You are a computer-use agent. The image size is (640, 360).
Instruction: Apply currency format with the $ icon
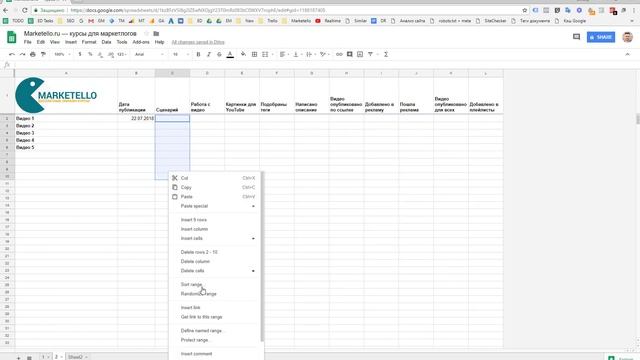coord(80,54)
